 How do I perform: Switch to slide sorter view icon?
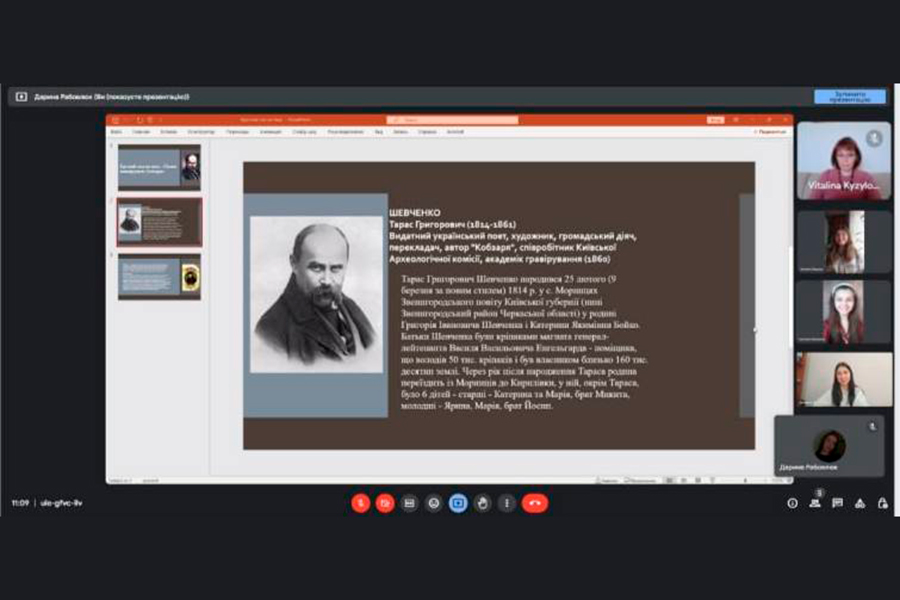[x=684, y=481]
